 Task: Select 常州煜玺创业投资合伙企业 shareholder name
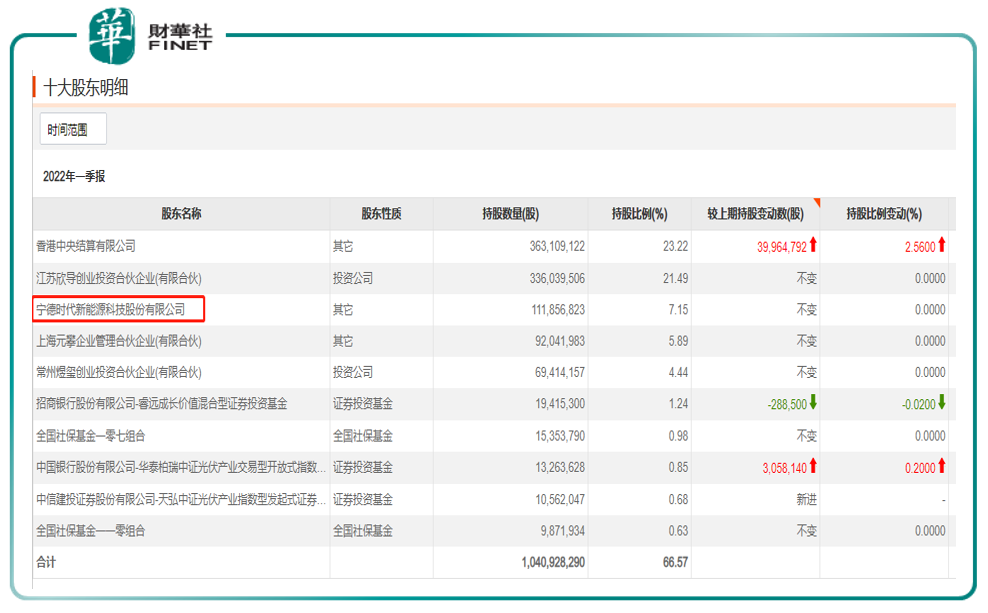[x=118, y=373]
